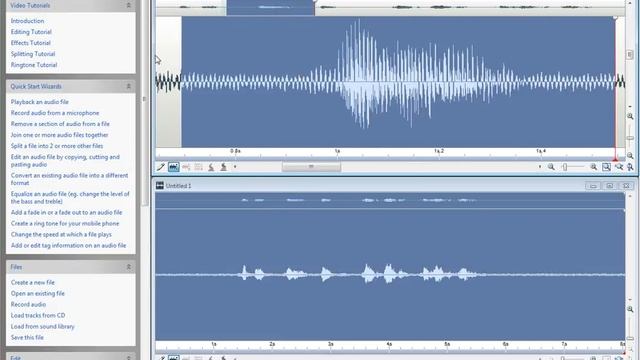The image size is (640, 360).
Task: Start Add a fade in or fade out wizard
Action: (x=66, y=212)
